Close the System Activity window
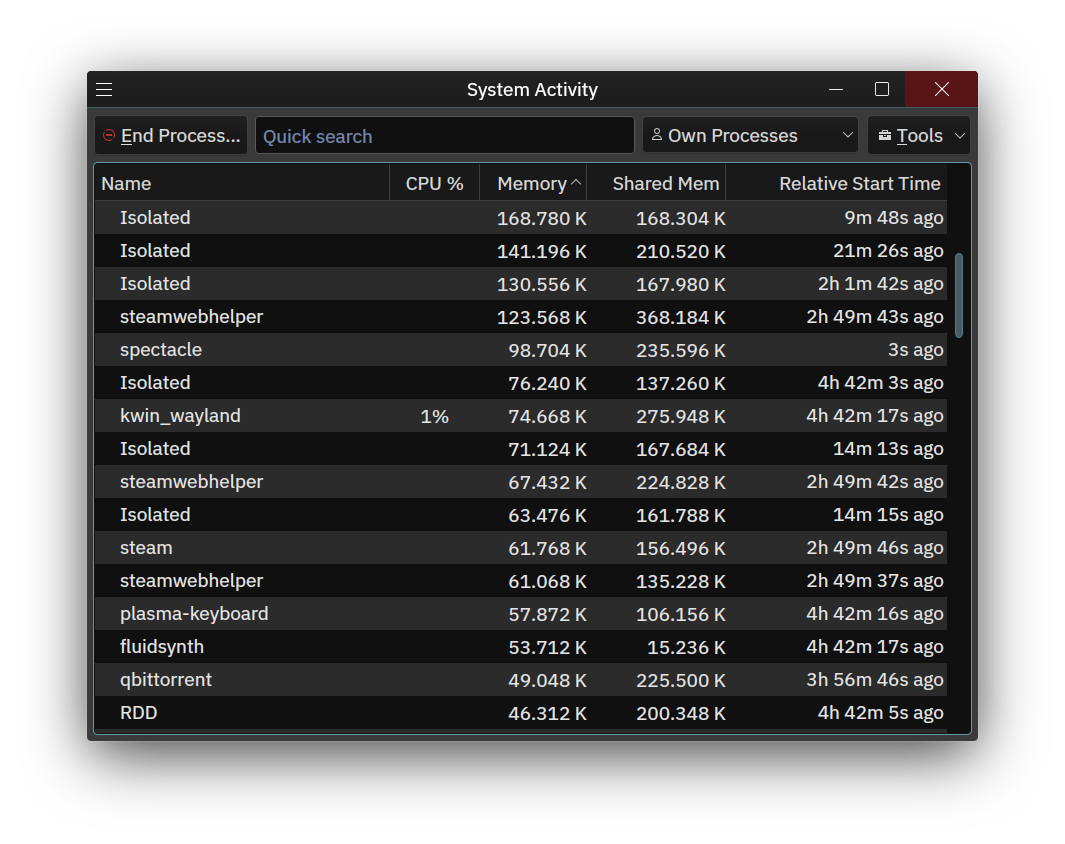The height and width of the screenshot is (844, 1065). (x=941, y=90)
